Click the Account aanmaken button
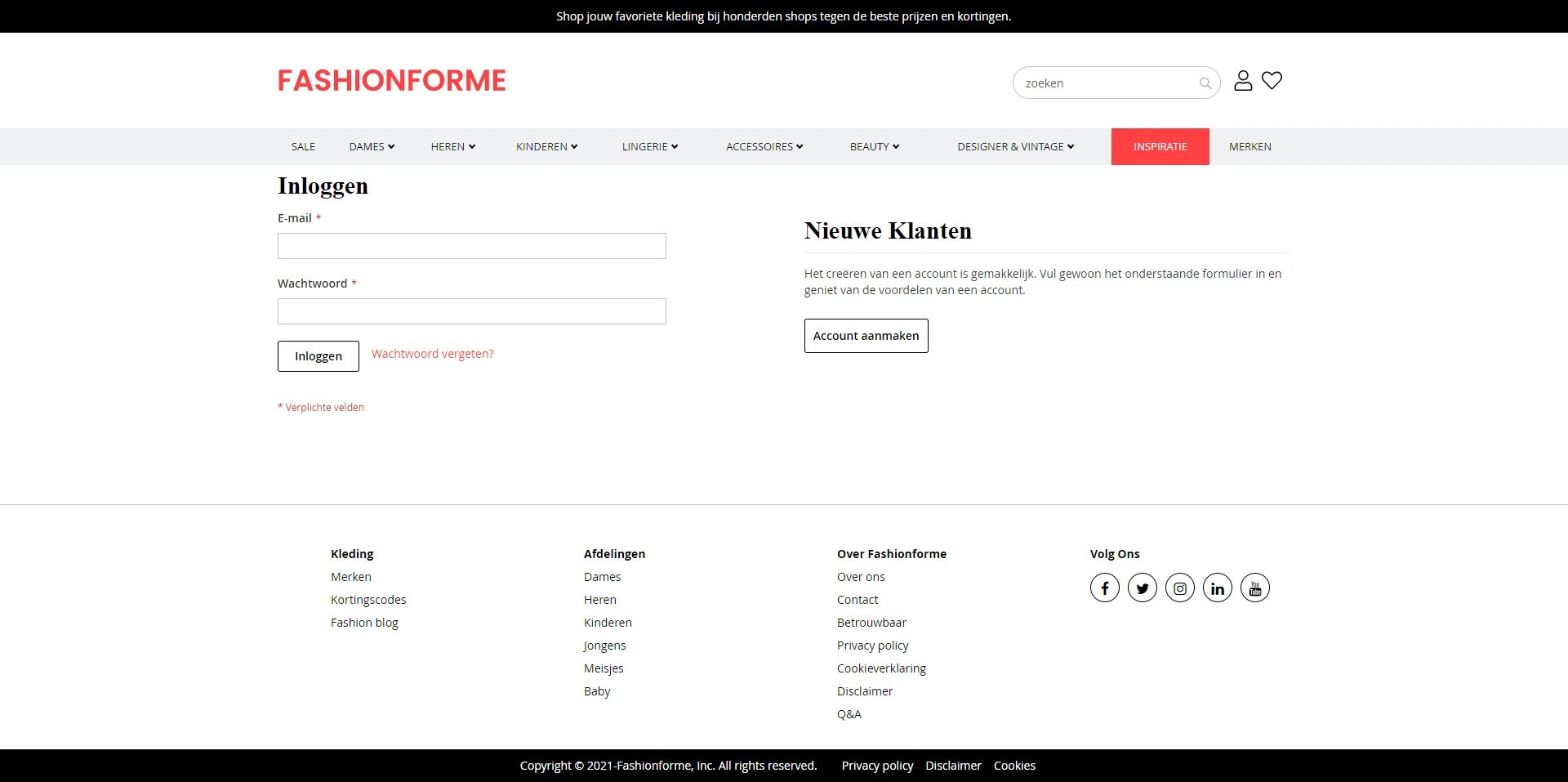 [x=866, y=336]
